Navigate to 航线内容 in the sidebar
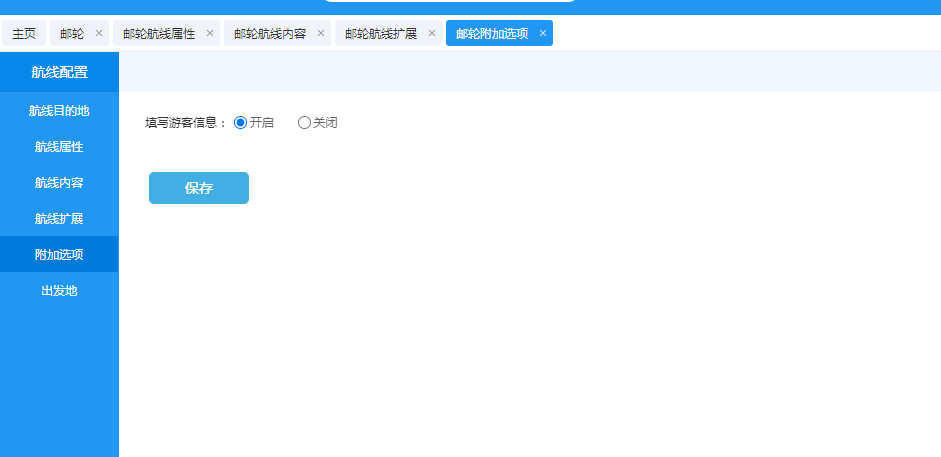This screenshot has height=457, width=941. coord(59,182)
